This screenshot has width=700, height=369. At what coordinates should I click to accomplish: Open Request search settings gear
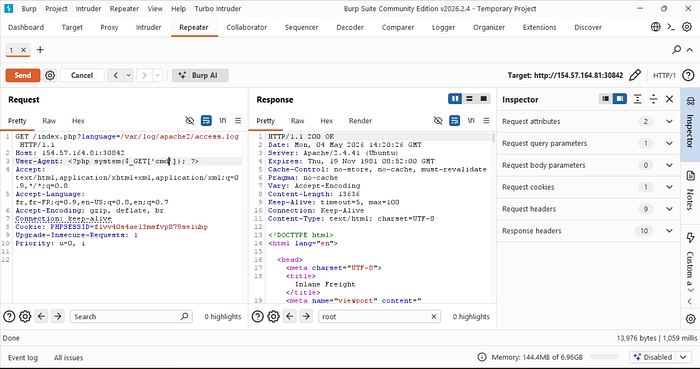[25, 316]
